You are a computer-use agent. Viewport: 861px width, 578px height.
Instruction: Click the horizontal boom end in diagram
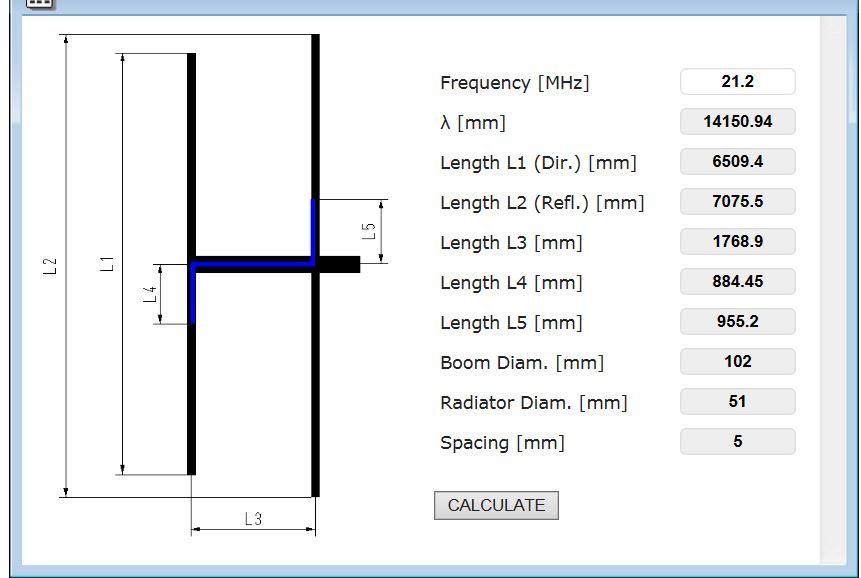(x=340, y=264)
